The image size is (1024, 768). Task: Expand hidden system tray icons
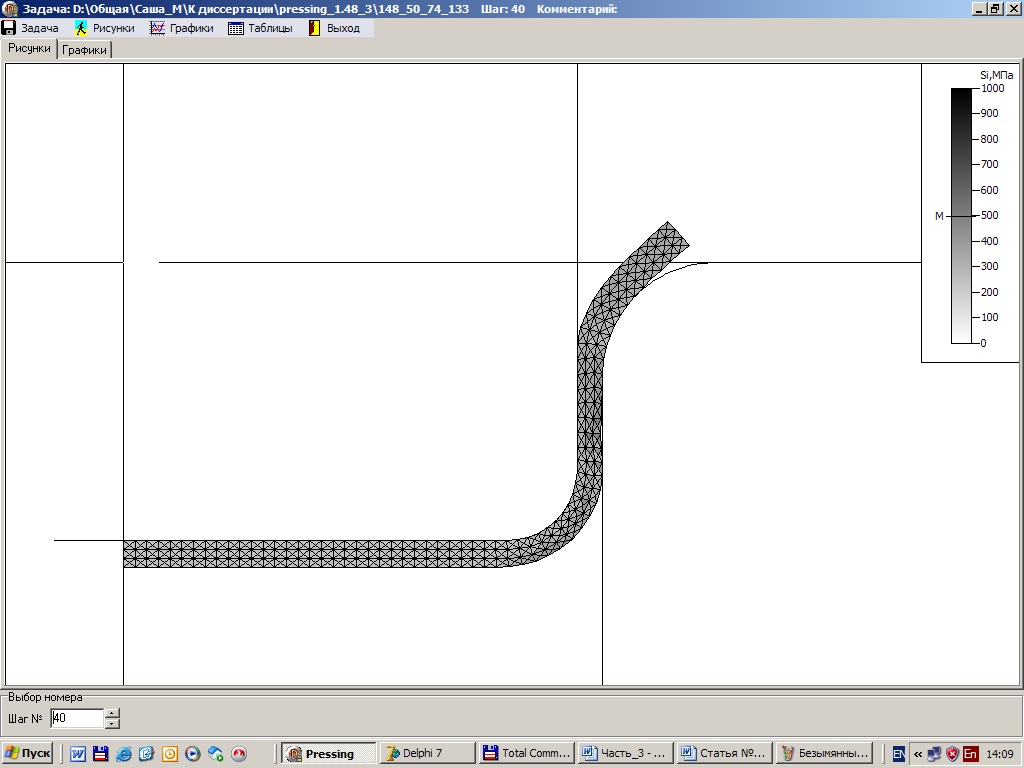(917, 754)
